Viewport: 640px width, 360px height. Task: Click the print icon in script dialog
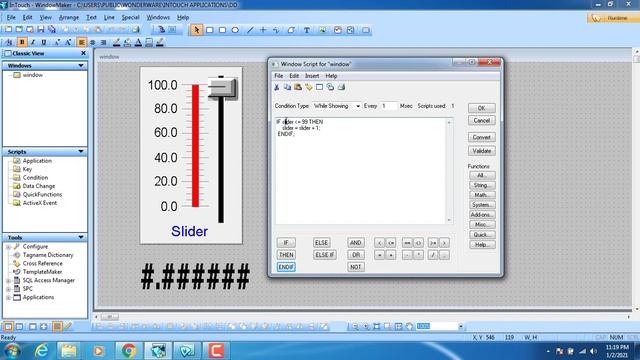341,87
